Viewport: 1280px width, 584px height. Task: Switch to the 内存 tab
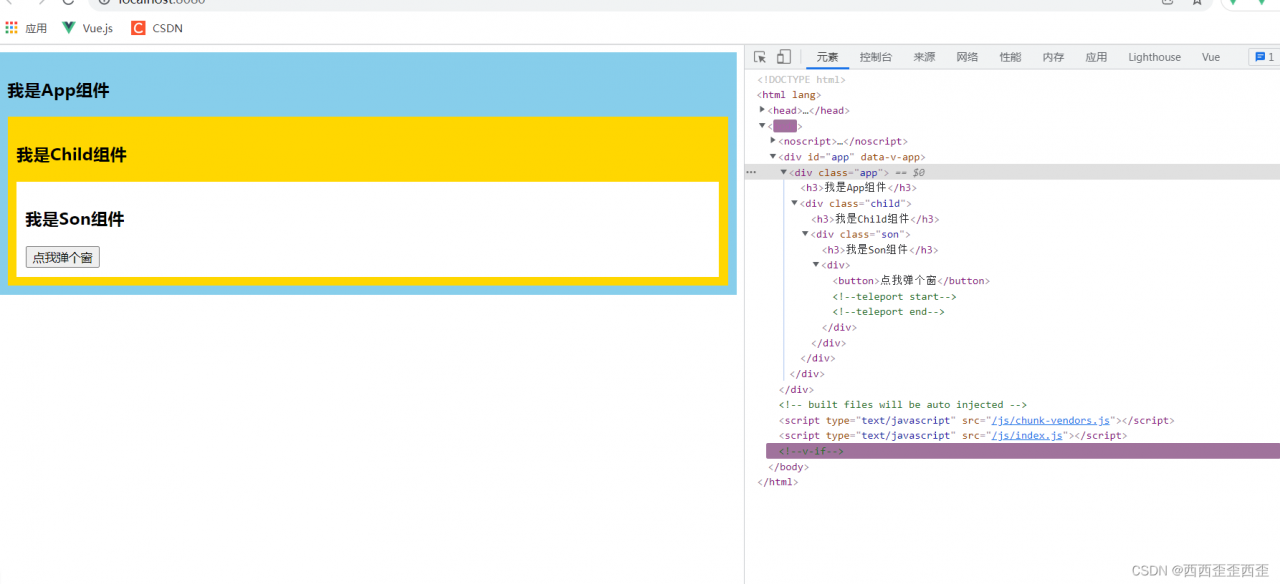point(1054,57)
